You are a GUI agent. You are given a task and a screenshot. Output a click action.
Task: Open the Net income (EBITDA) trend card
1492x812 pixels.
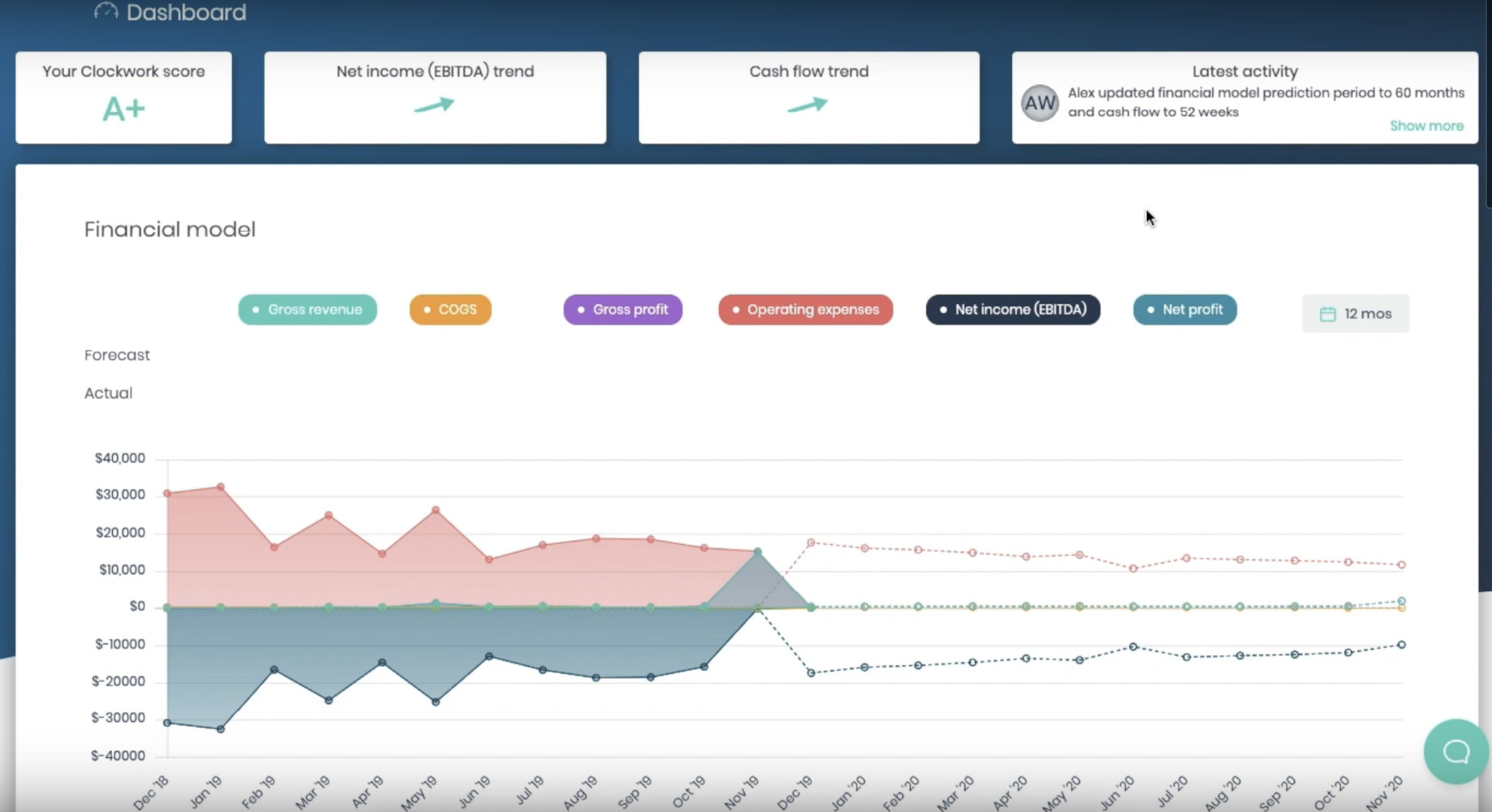[x=435, y=97]
